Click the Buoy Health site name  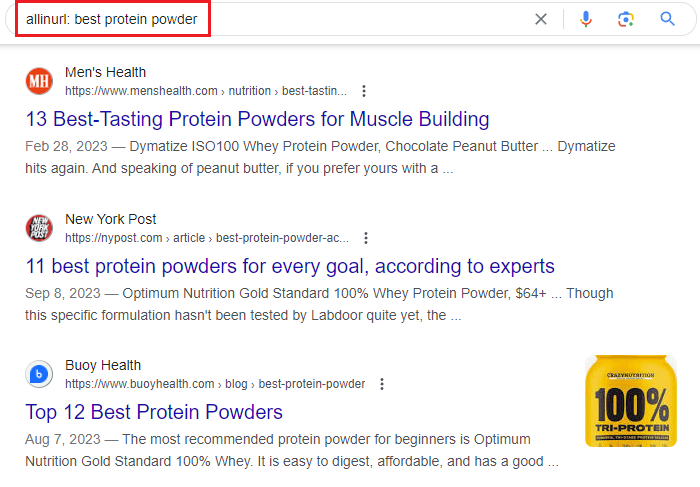click(x=103, y=365)
